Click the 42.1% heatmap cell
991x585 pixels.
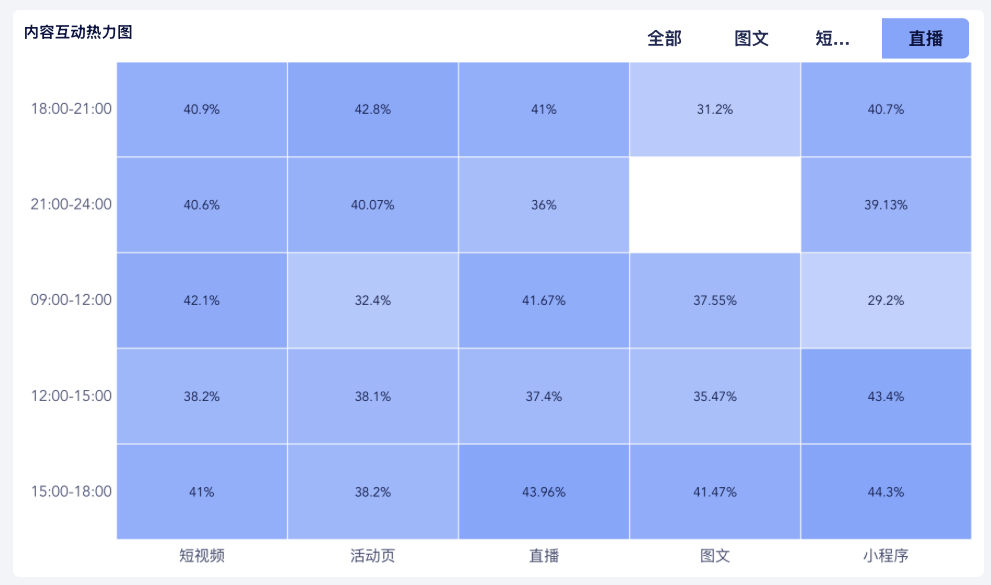coord(202,301)
